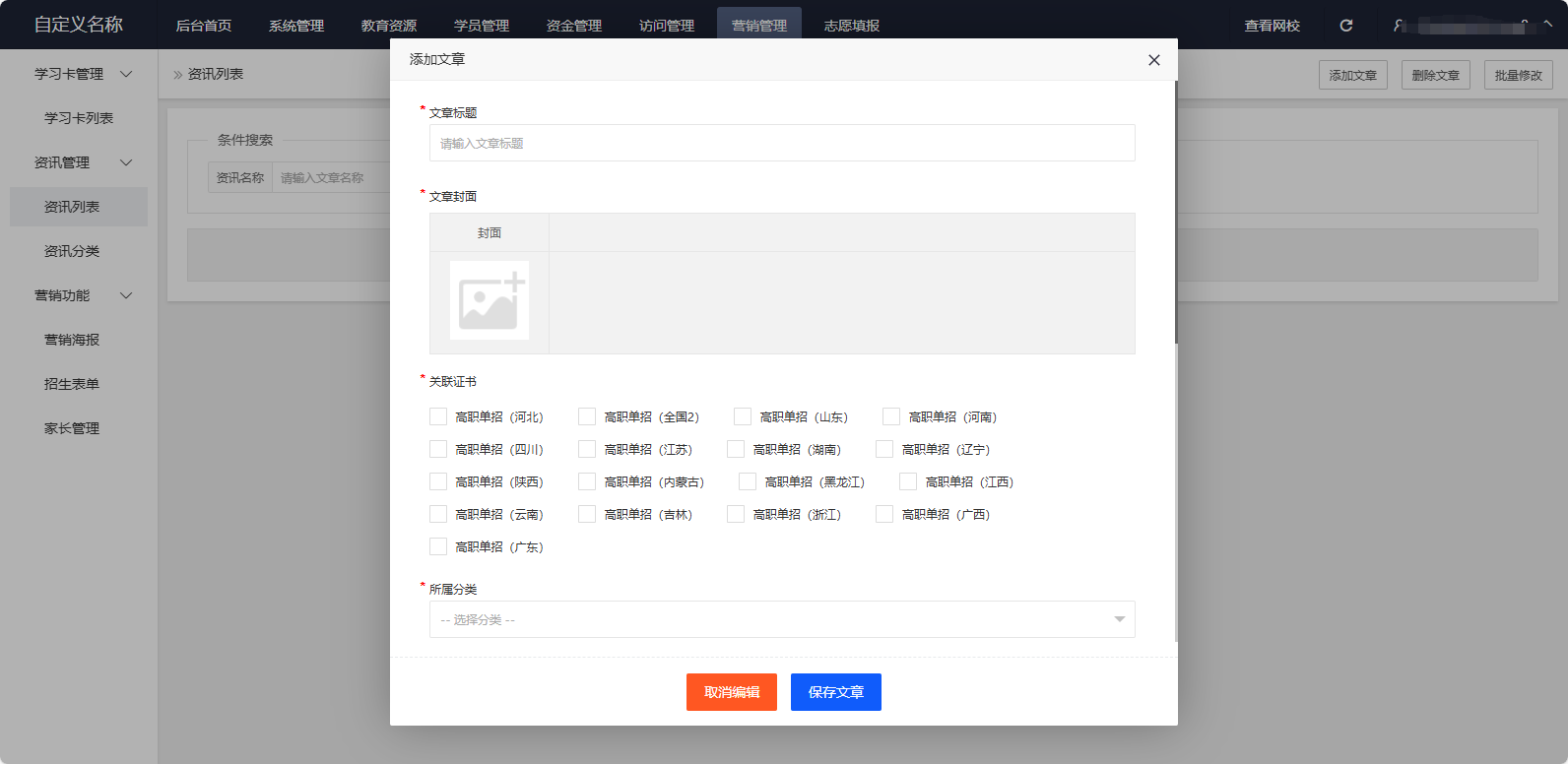Open 学习卡列表 in the sidebar
Viewport: 1568px width, 764px height.
coord(79,118)
